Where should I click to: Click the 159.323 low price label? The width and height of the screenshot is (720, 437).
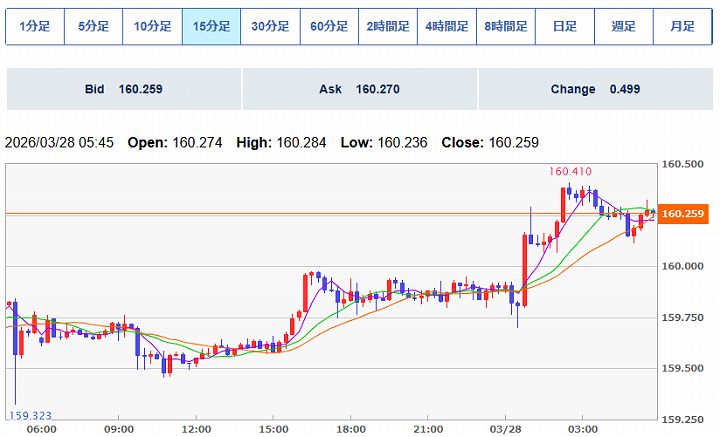tap(30, 414)
